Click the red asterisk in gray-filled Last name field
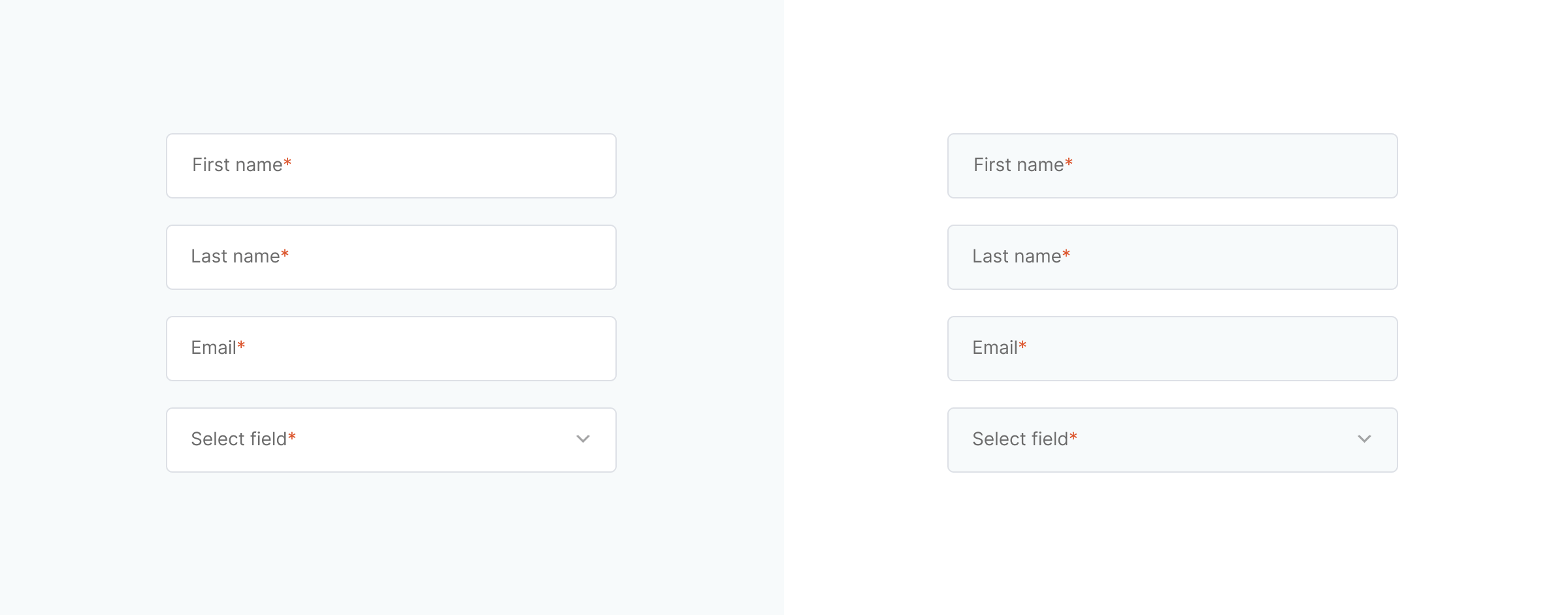 (1066, 253)
